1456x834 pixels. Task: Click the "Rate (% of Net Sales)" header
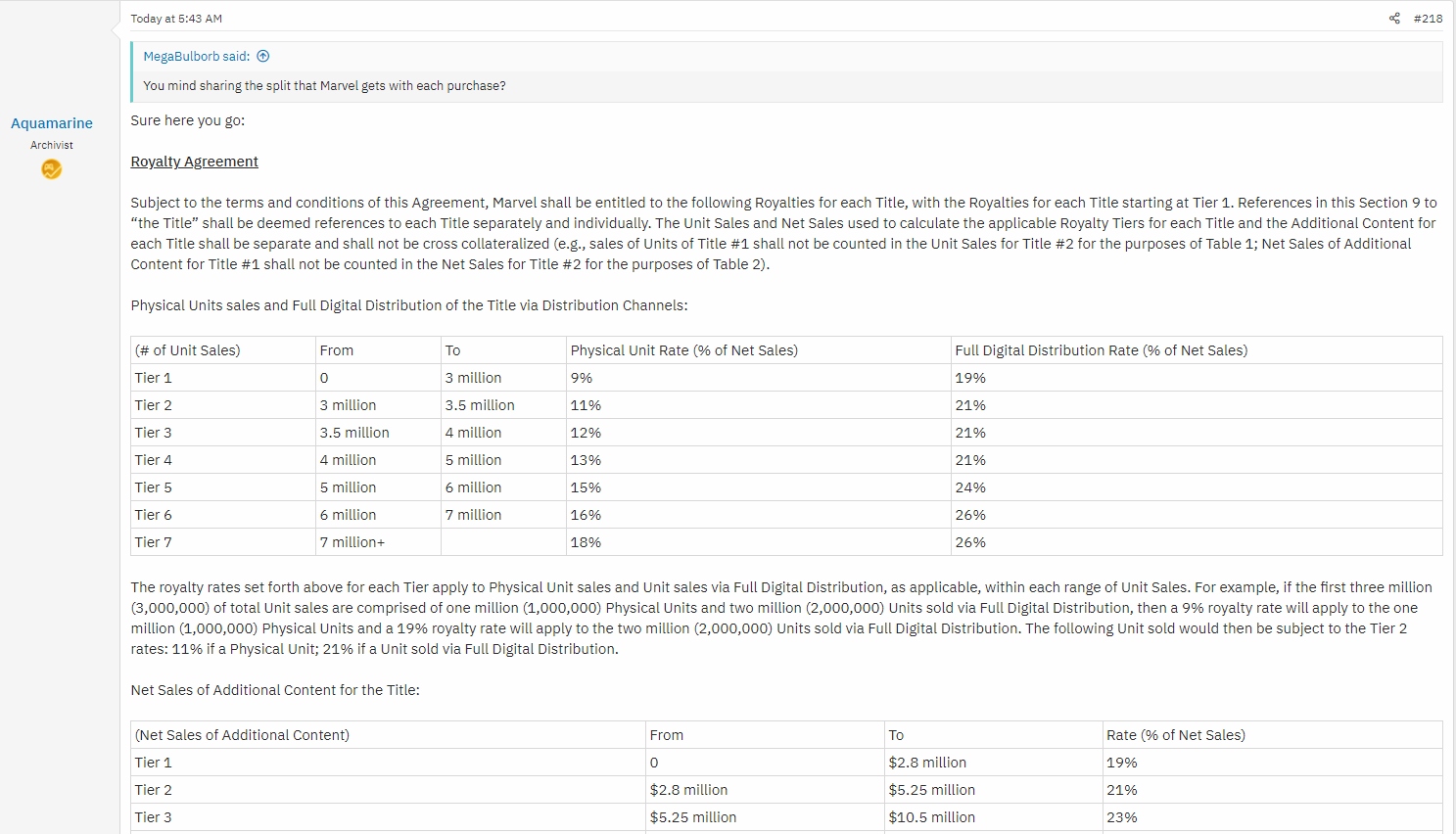(x=1175, y=735)
